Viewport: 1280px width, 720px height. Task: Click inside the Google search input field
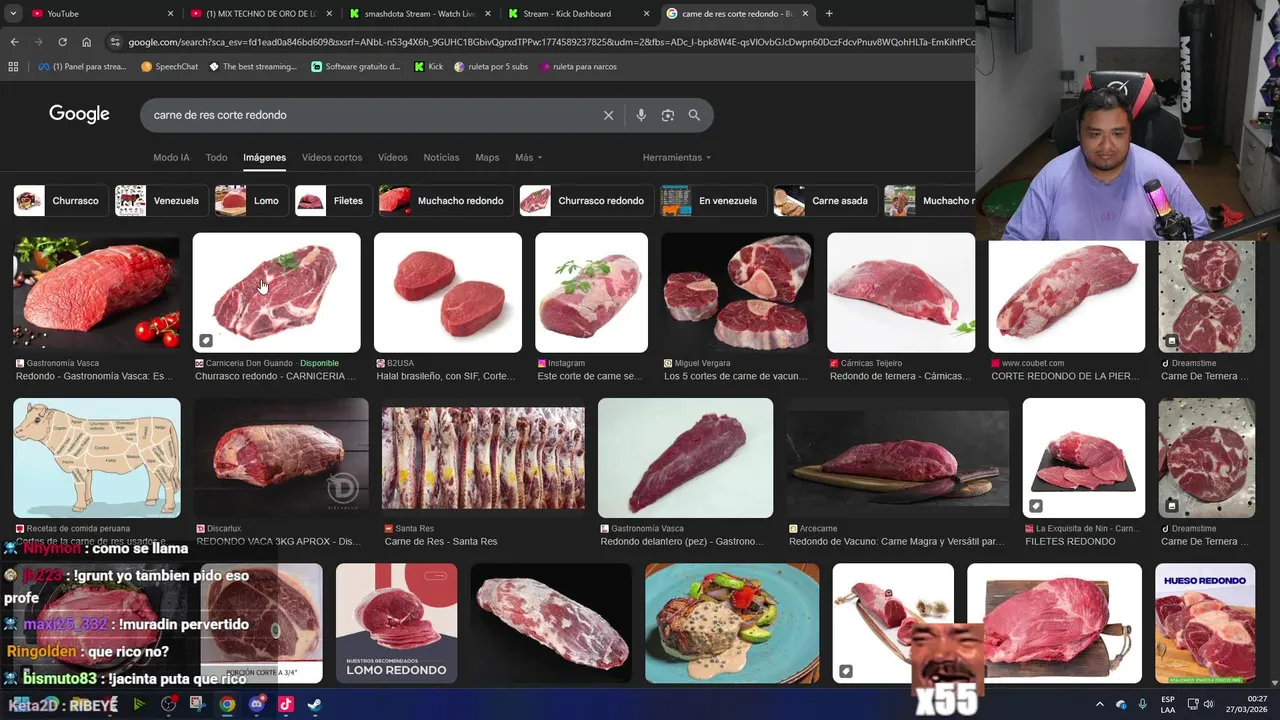tap(370, 115)
